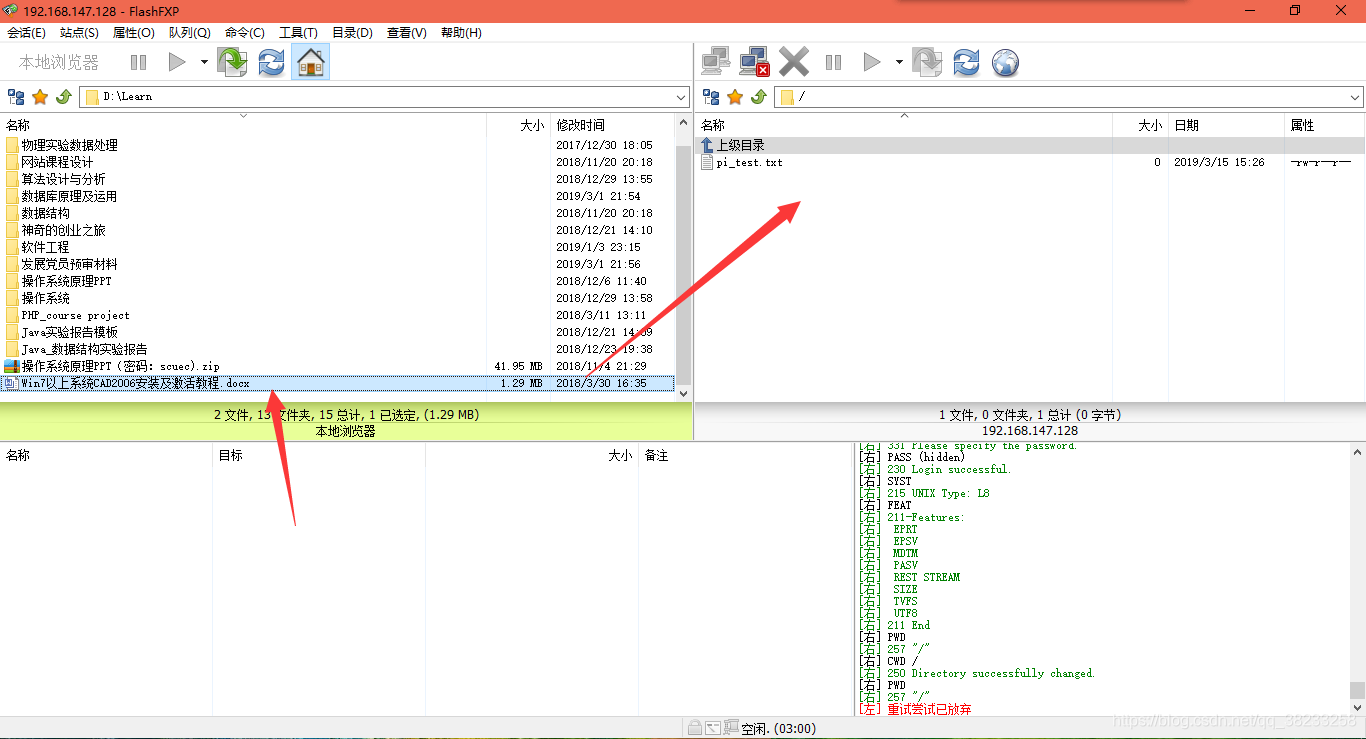
Task: Click the remote transfer queue icon
Action: pos(927,62)
